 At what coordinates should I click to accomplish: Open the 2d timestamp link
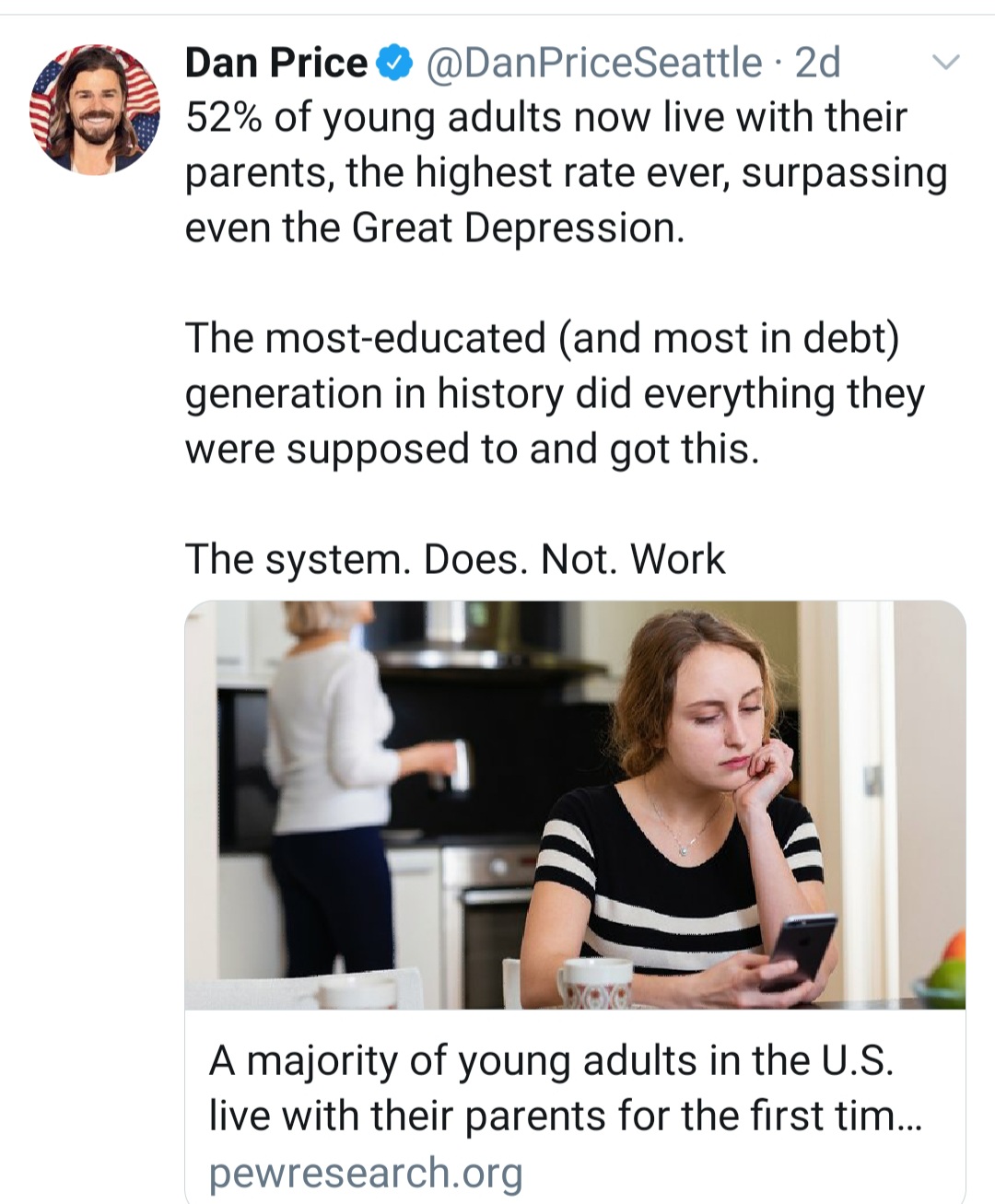click(817, 64)
